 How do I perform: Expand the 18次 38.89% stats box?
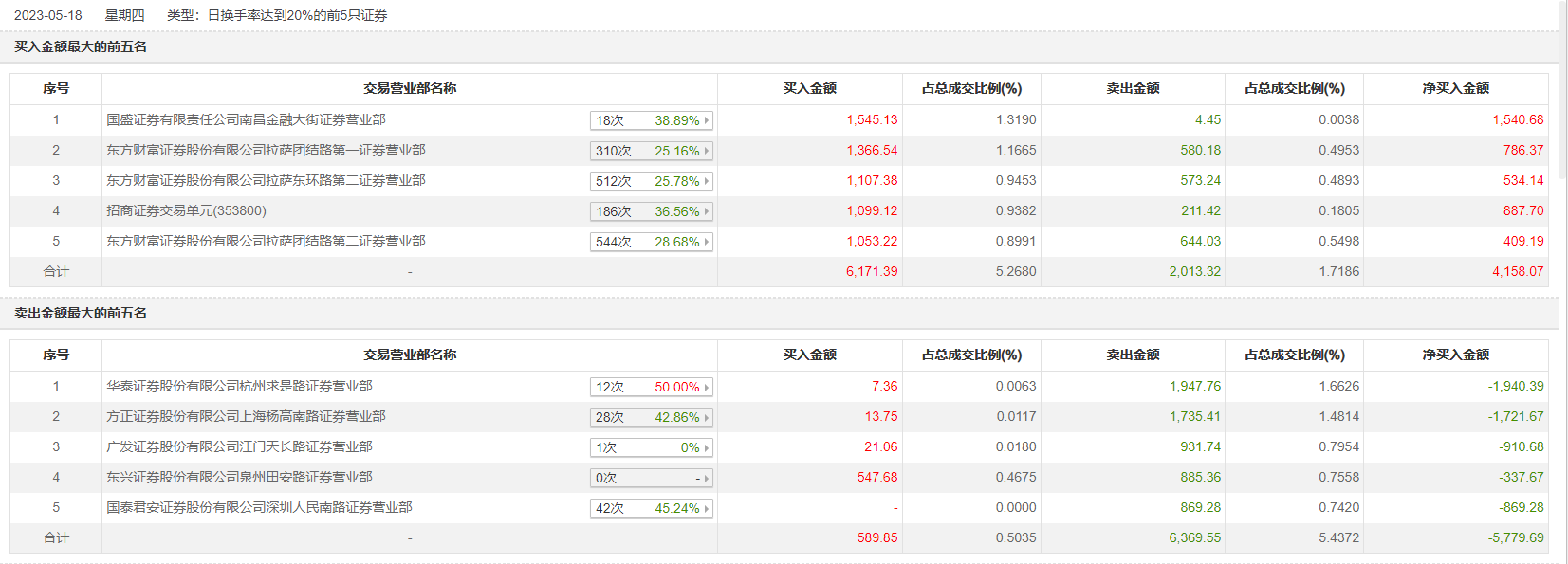[651, 120]
